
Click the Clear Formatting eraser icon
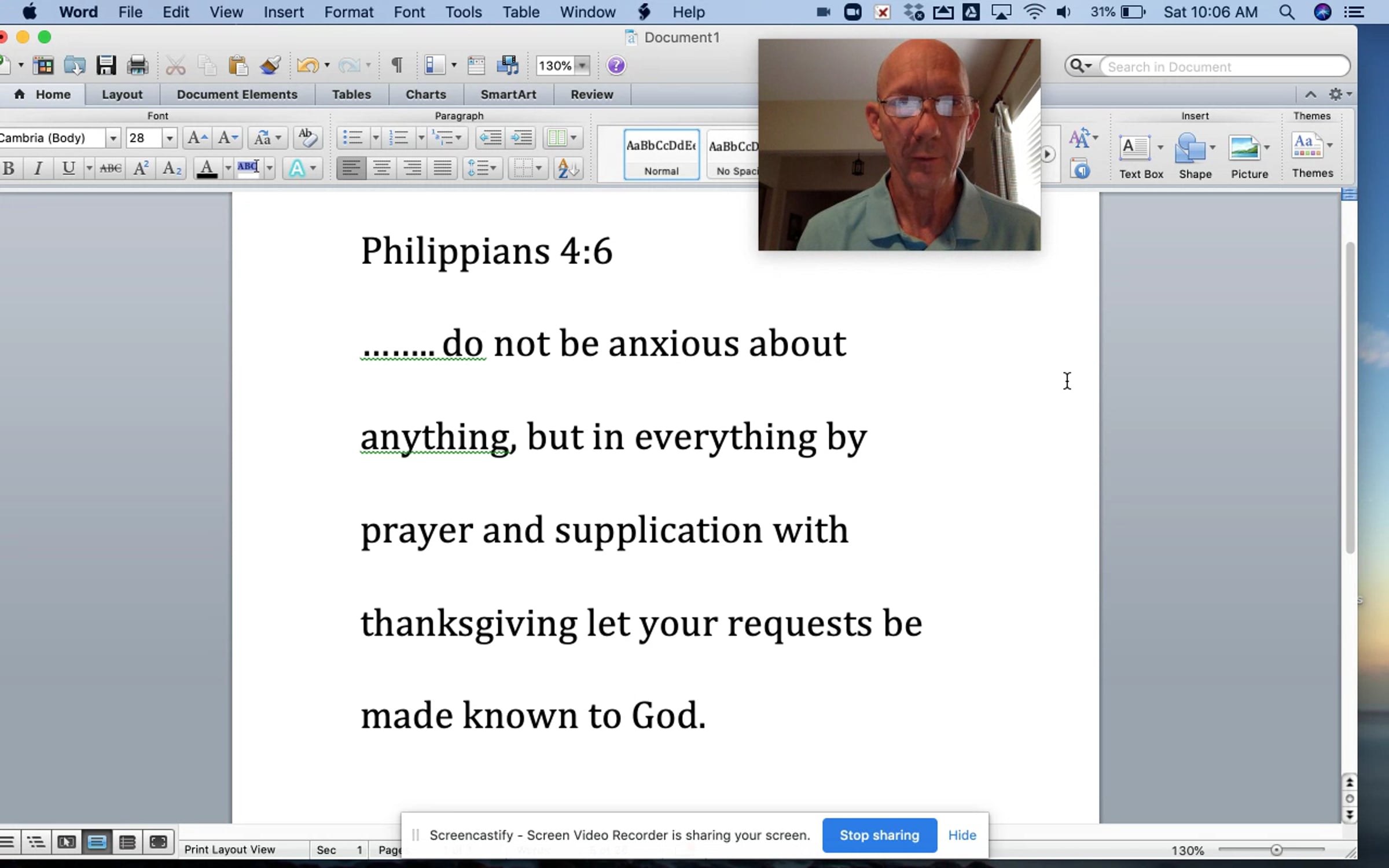coord(307,138)
